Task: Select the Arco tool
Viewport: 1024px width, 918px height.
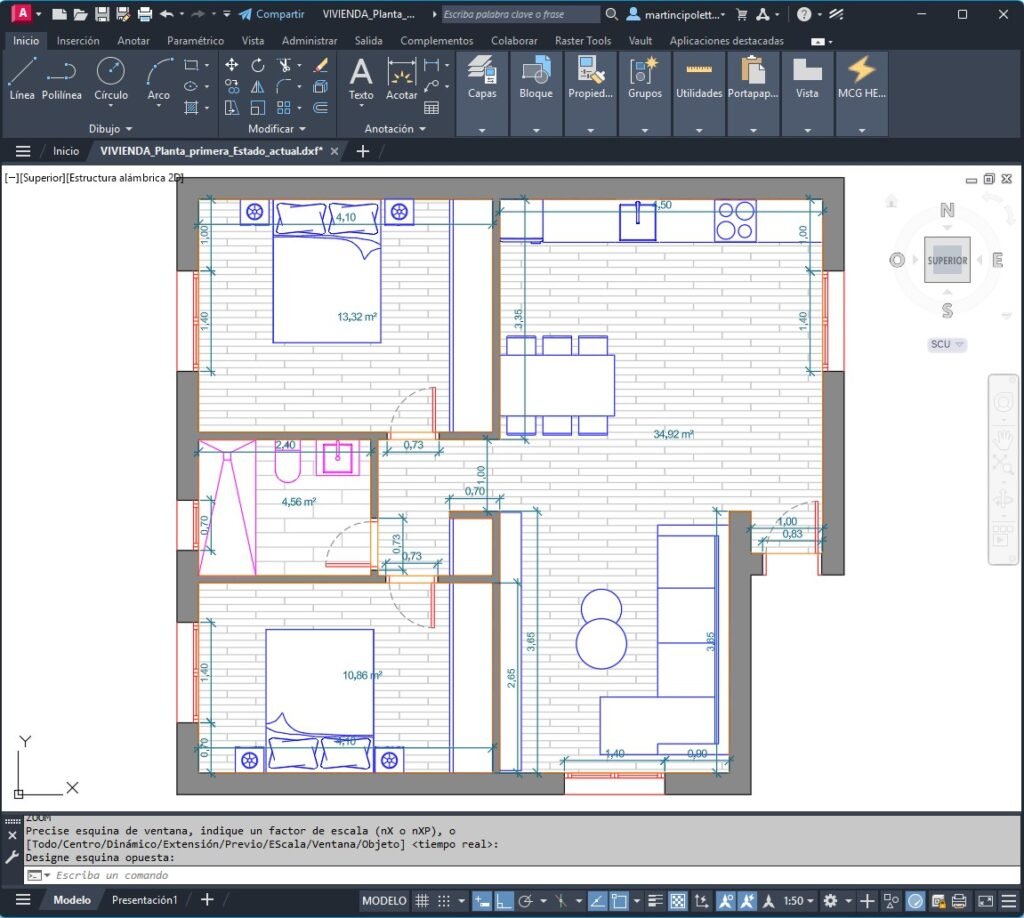Action: coord(158,78)
